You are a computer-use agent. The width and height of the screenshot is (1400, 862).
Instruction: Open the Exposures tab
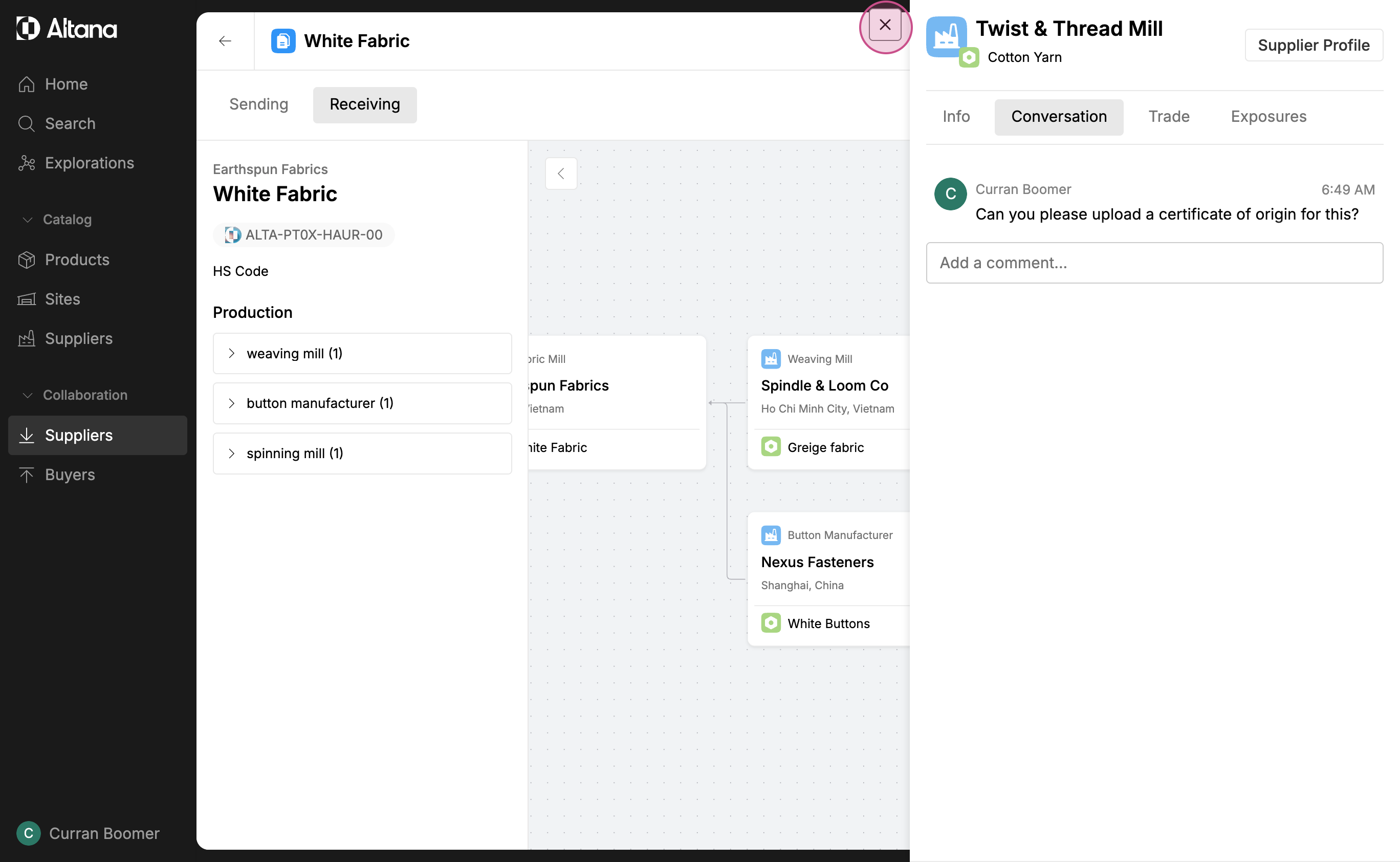tap(1268, 117)
